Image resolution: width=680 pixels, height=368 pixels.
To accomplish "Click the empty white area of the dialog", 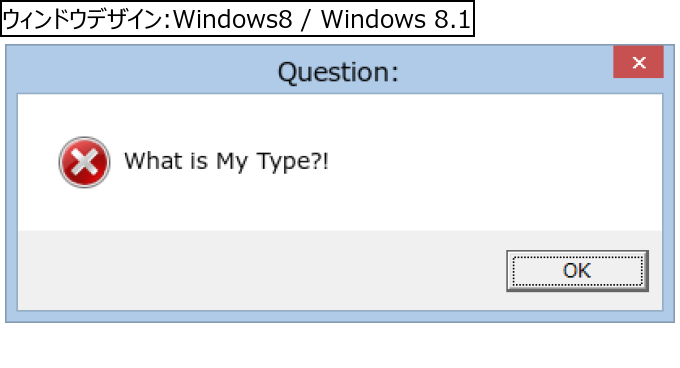I will 477,163.
